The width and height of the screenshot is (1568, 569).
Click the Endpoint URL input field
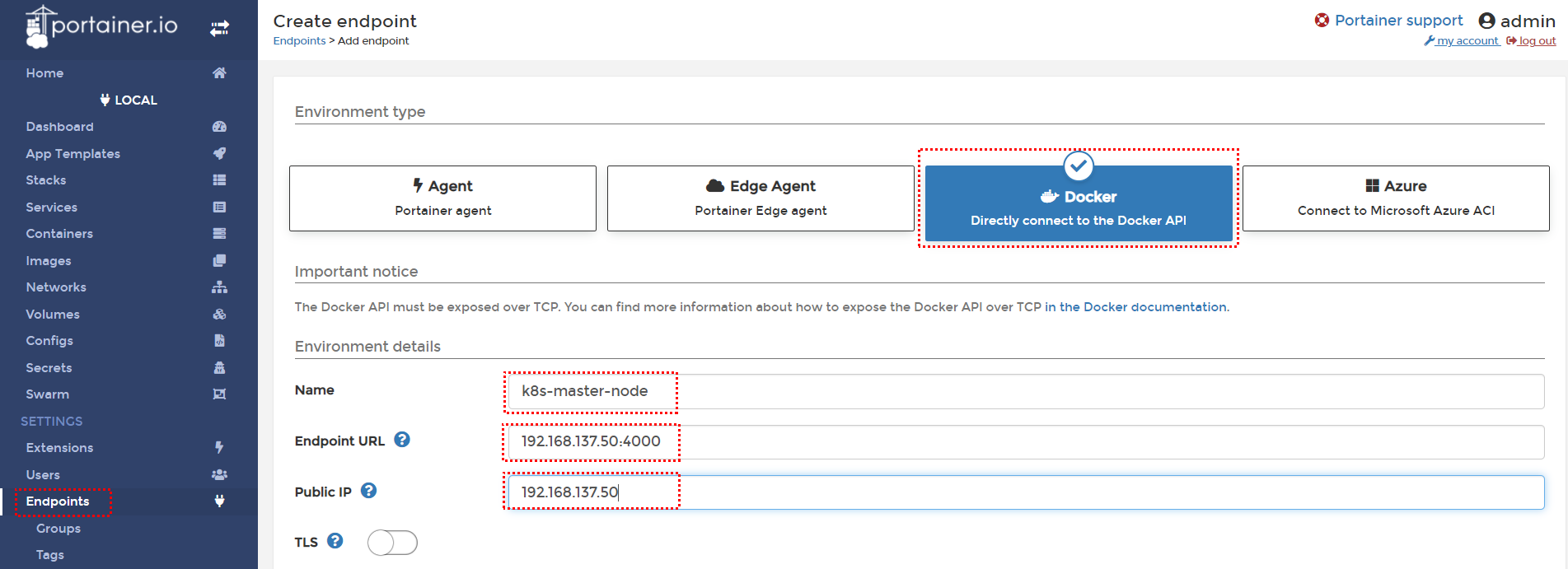[x=1026, y=442]
